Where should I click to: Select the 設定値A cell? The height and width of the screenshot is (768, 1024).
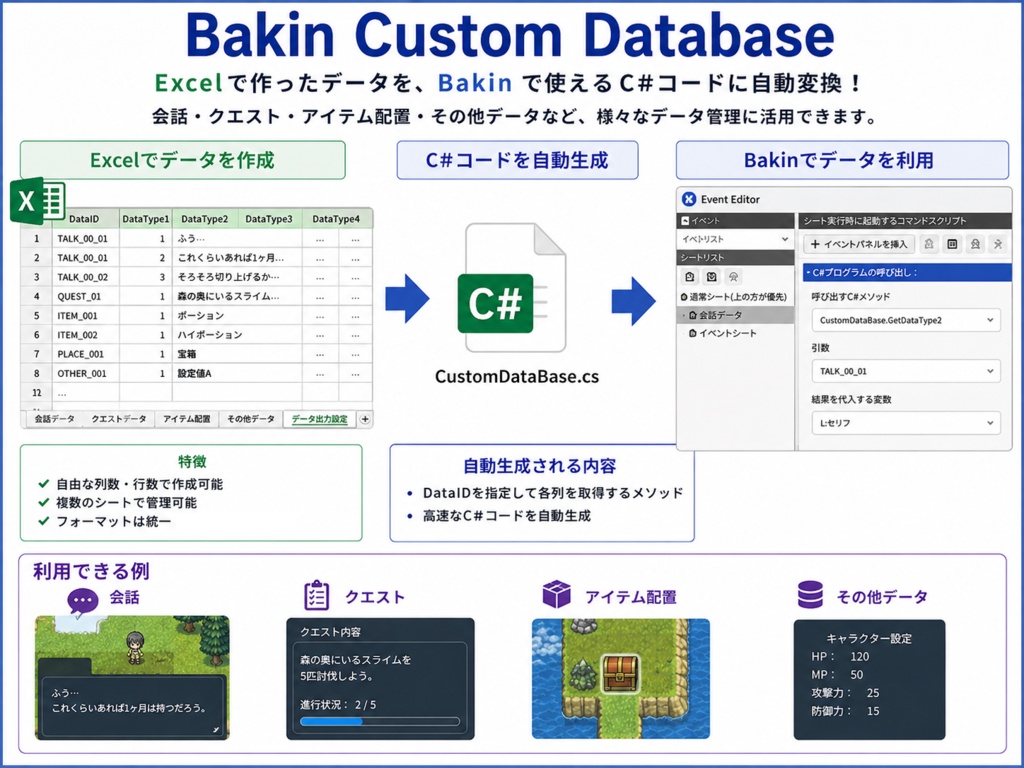[237, 374]
